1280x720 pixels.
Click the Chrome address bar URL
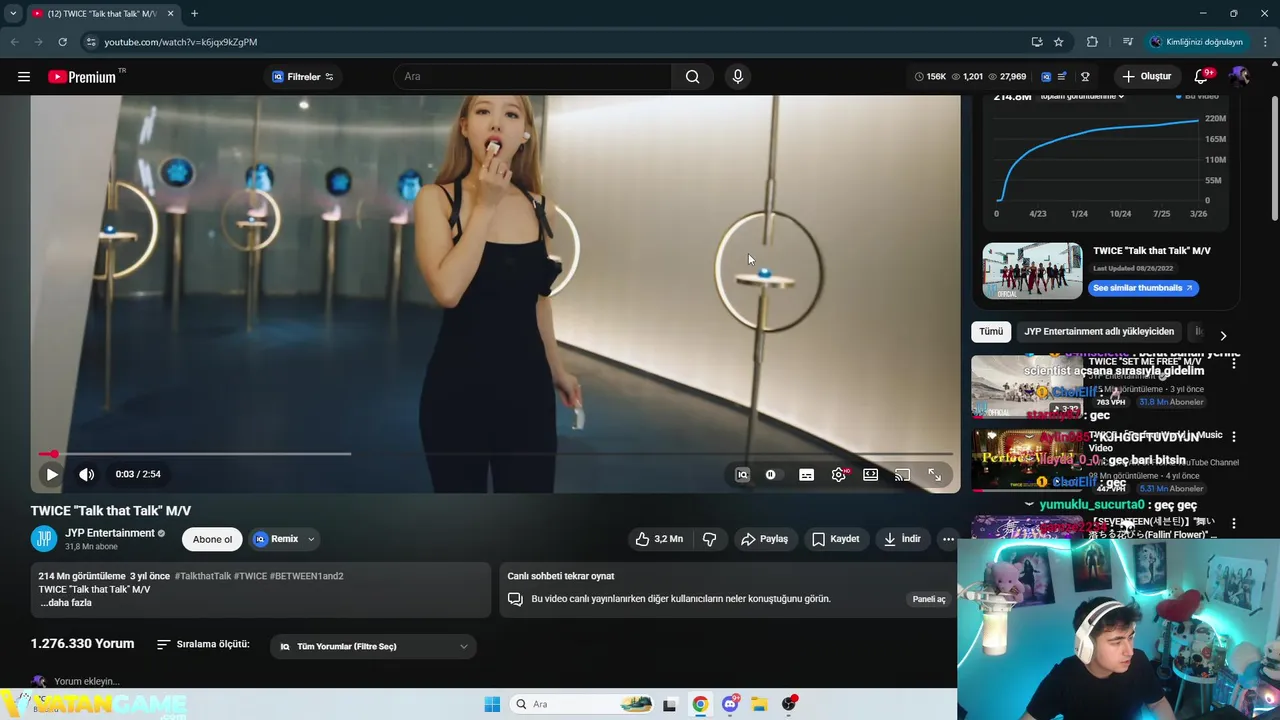point(180,42)
